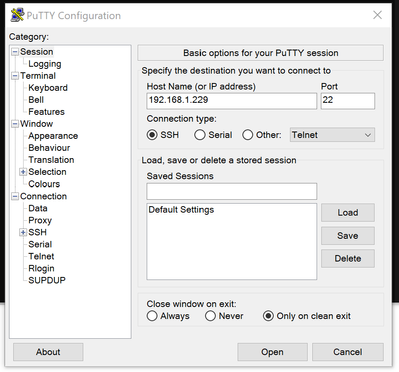Click the Cancel button
Screen dimensions: 399x372
click(x=348, y=352)
